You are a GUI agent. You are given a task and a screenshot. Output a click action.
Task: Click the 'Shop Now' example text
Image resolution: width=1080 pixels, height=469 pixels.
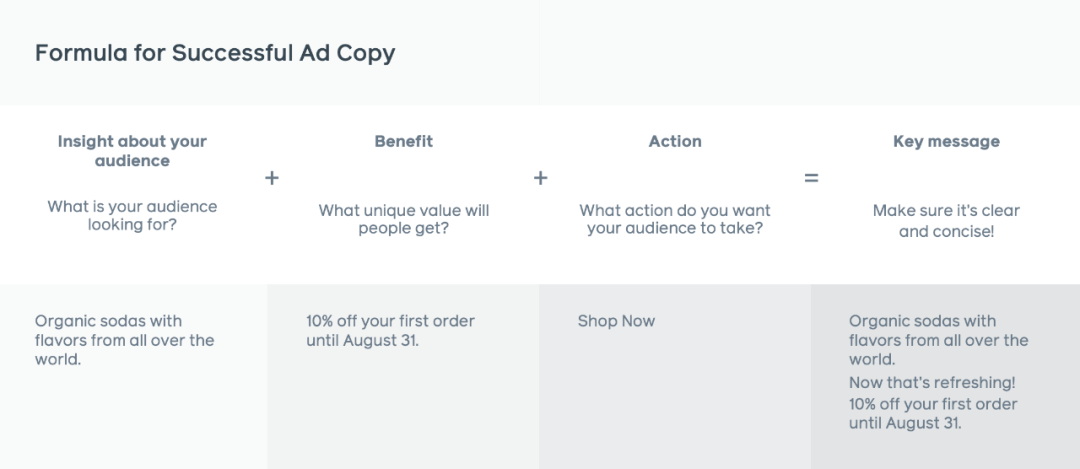(616, 321)
